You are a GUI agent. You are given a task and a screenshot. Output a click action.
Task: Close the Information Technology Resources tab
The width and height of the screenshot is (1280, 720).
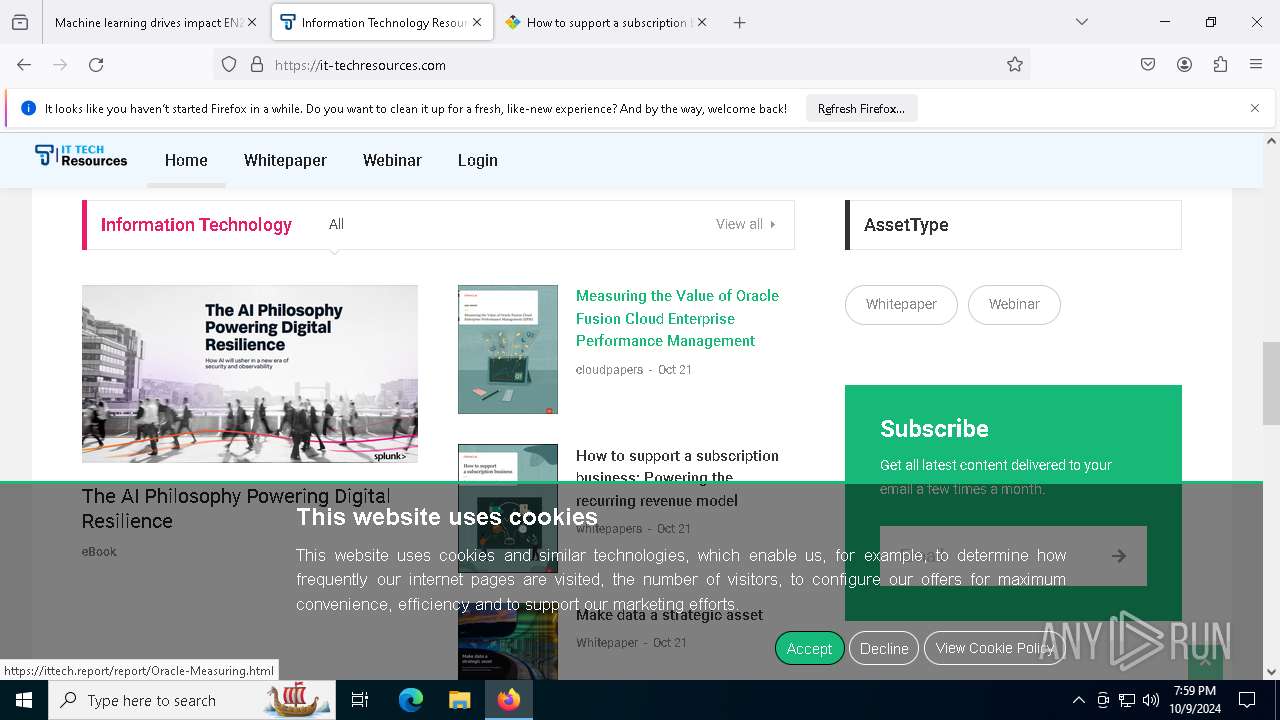477,22
